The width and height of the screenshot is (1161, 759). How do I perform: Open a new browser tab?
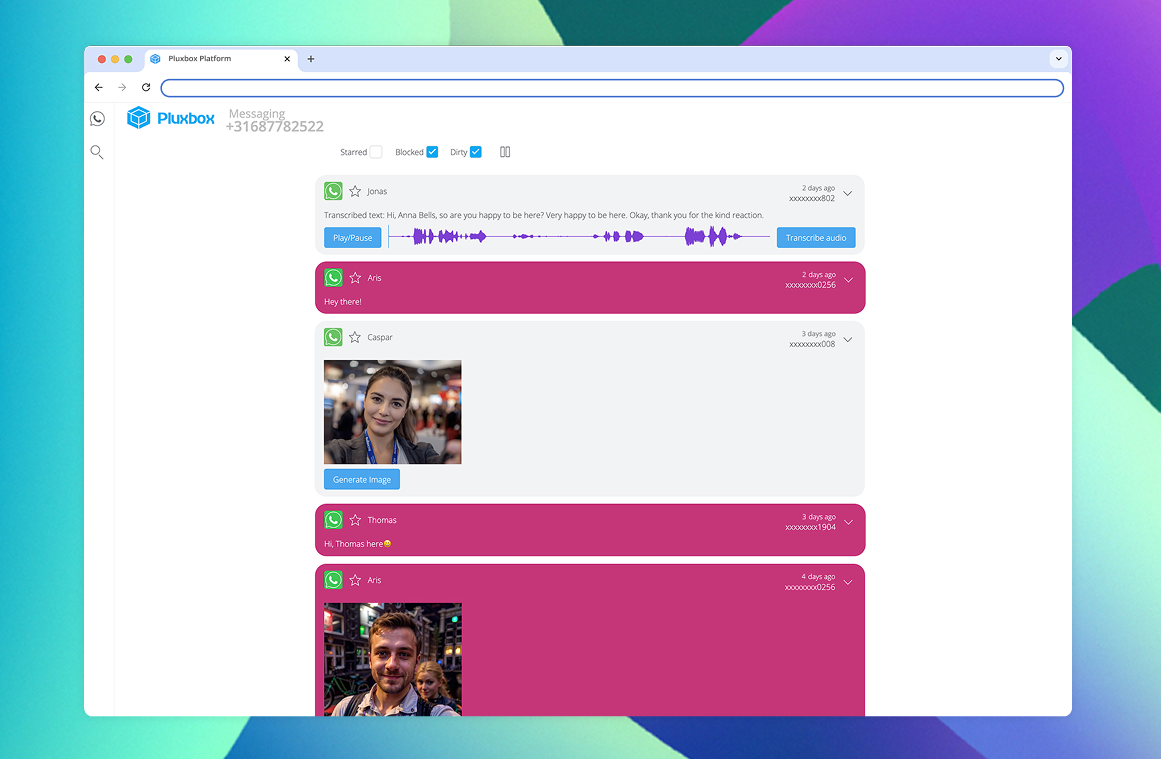pos(311,59)
